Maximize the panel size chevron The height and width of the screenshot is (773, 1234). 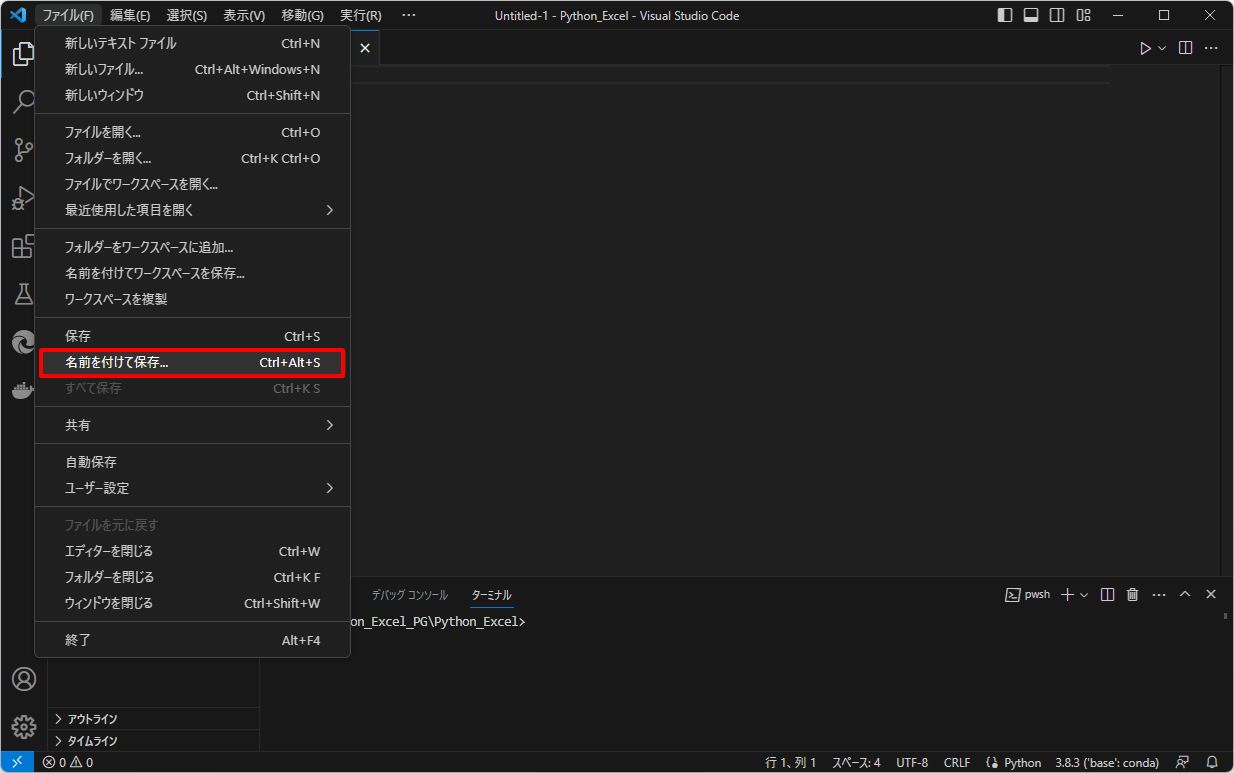(x=1185, y=594)
